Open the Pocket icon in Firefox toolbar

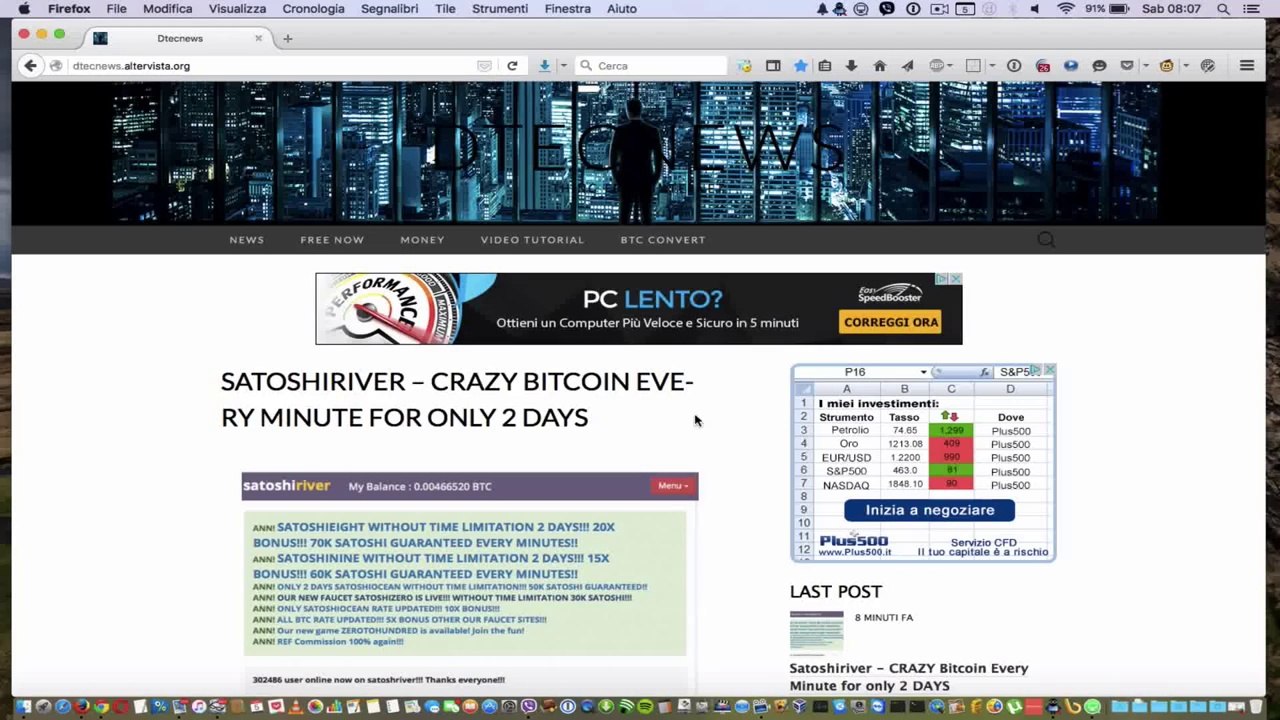tap(1127, 66)
